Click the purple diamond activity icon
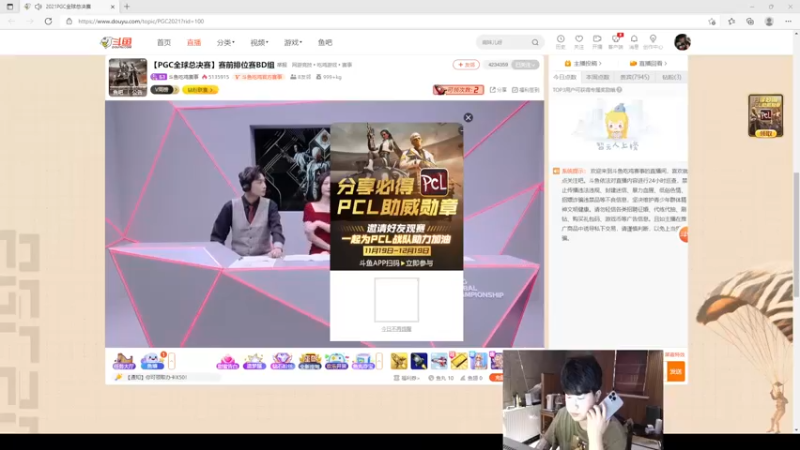The image size is (800, 450). coord(282,361)
